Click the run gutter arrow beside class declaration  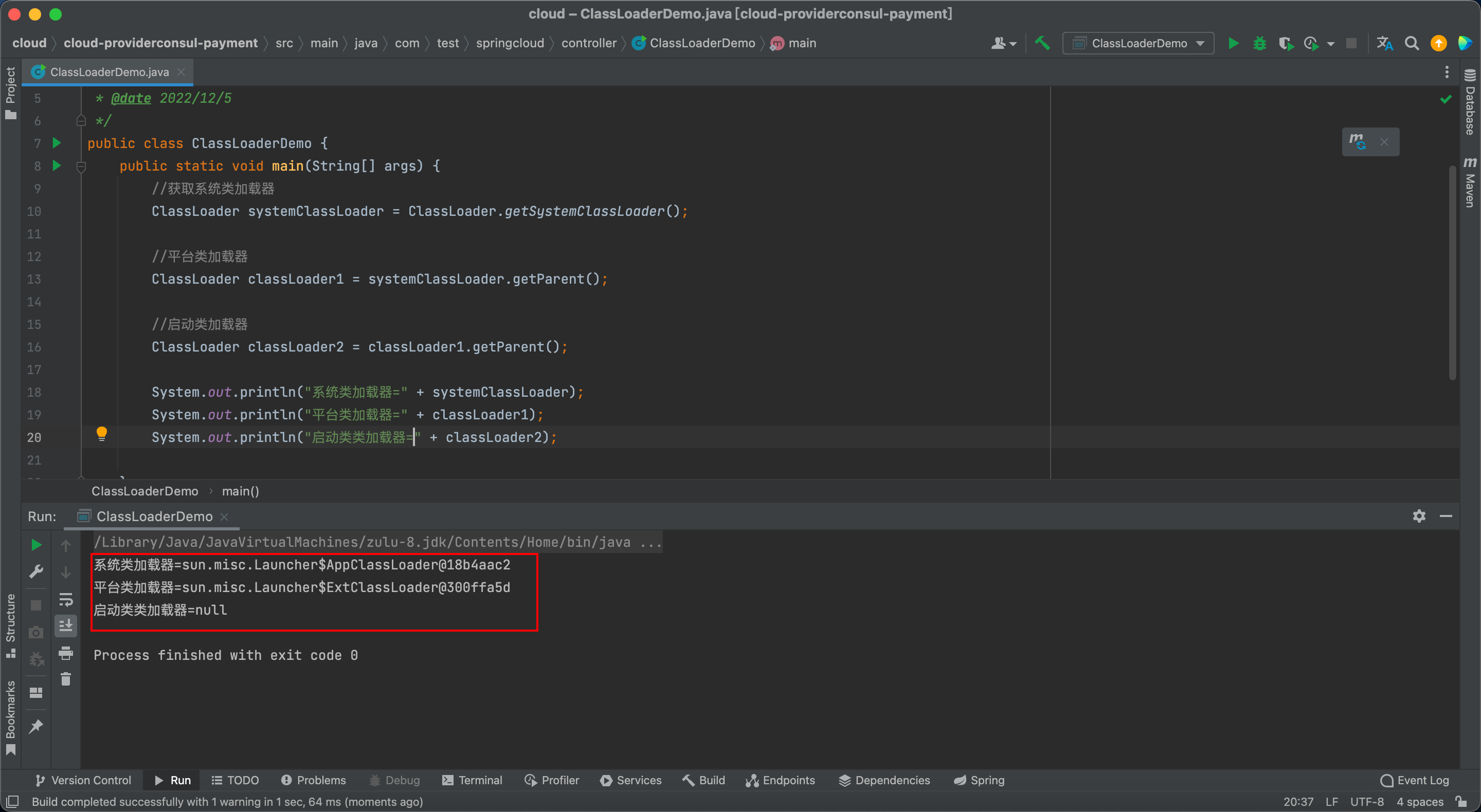click(x=57, y=142)
